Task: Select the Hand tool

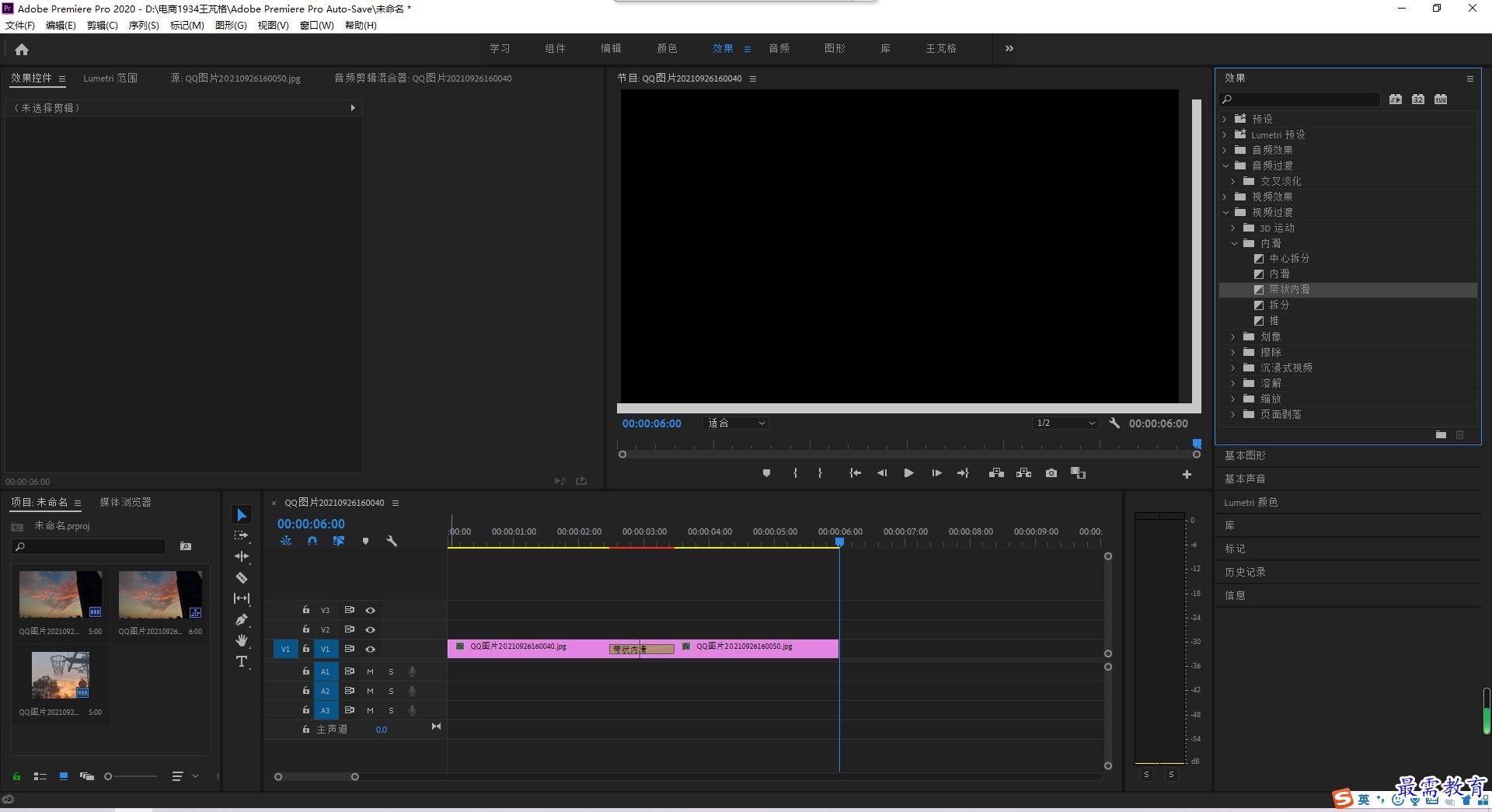Action: pos(242,640)
